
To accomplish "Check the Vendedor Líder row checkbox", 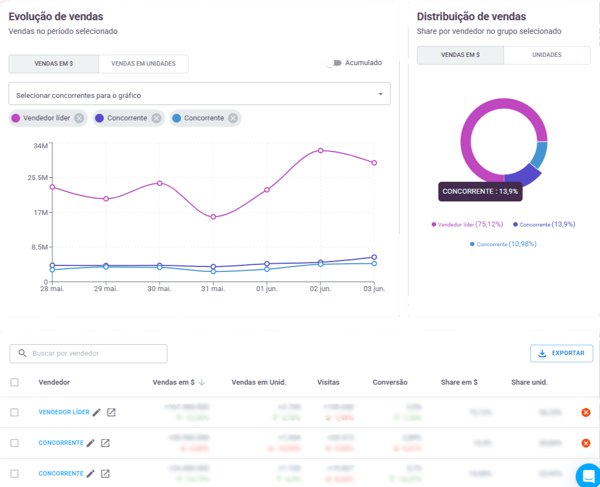I will pos(15,412).
